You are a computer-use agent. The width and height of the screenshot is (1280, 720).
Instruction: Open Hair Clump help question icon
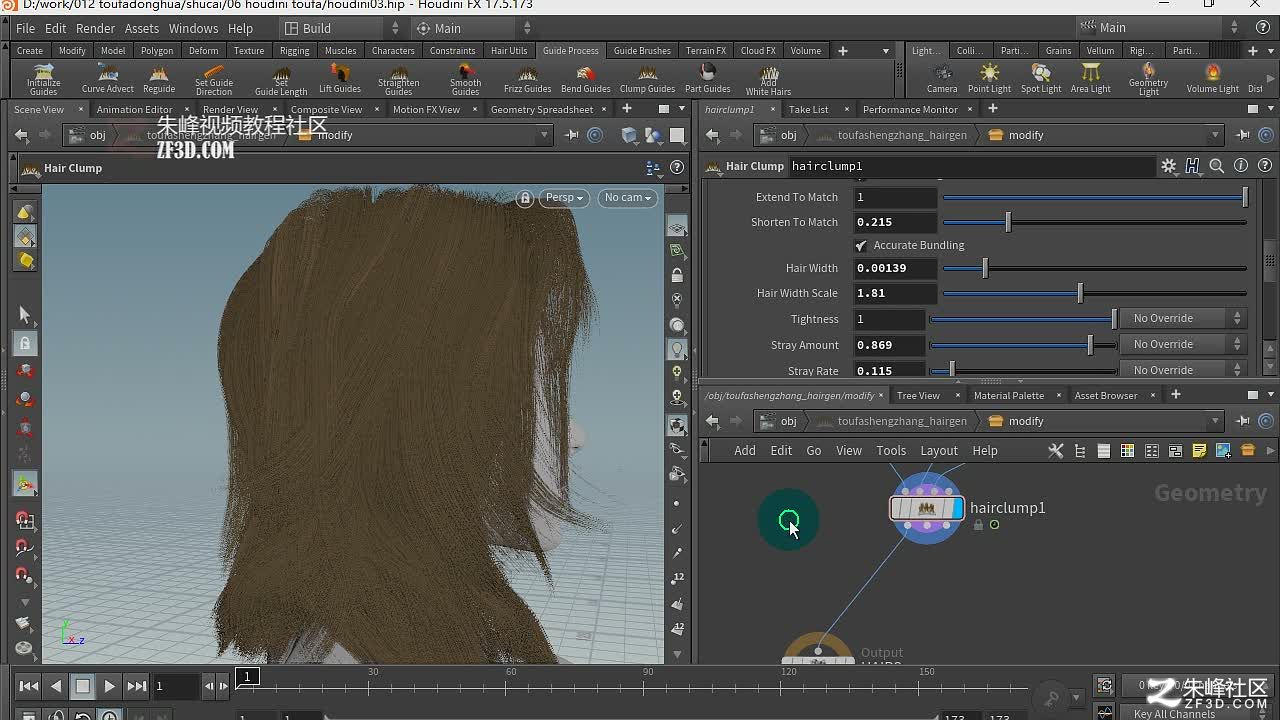pyautogui.click(x=1265, y=166)
